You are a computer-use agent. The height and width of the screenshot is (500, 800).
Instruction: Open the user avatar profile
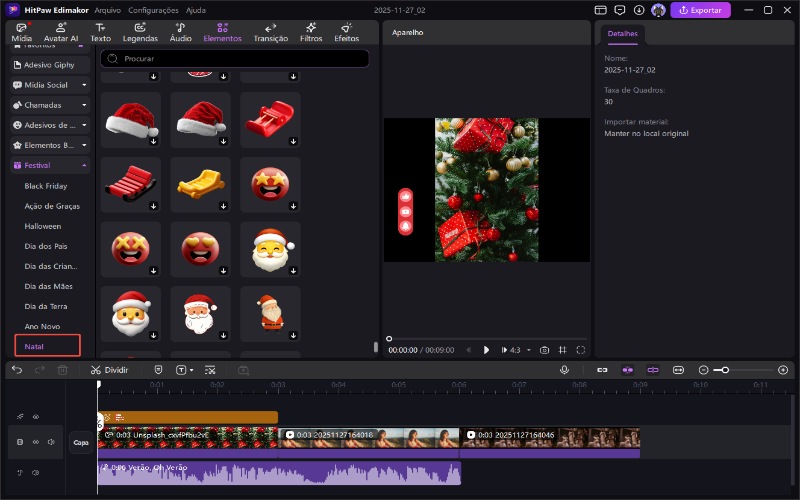click(x=658, y=10)
